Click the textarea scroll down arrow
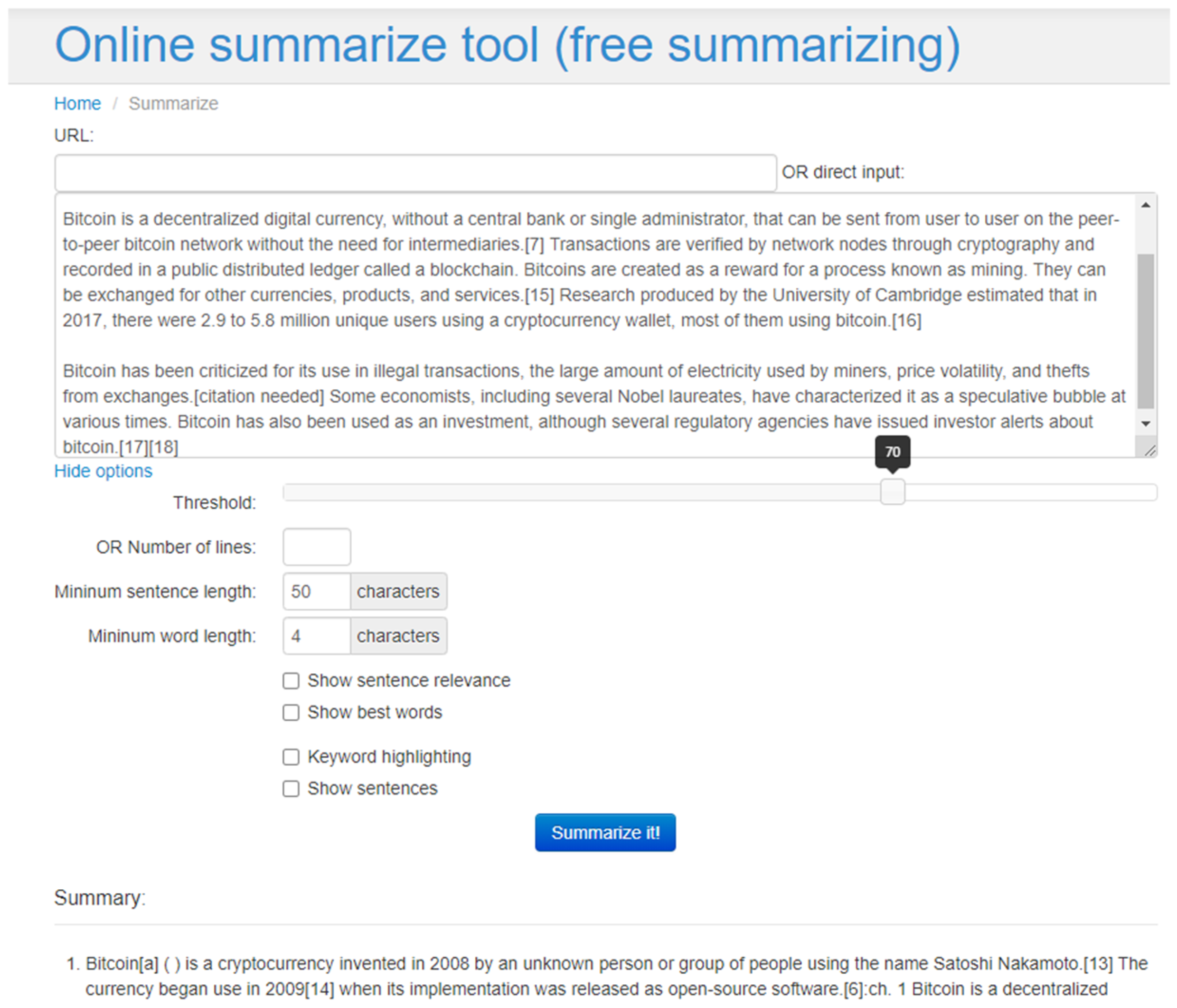This screenshot has width=1177, height=1008. 1145,424
